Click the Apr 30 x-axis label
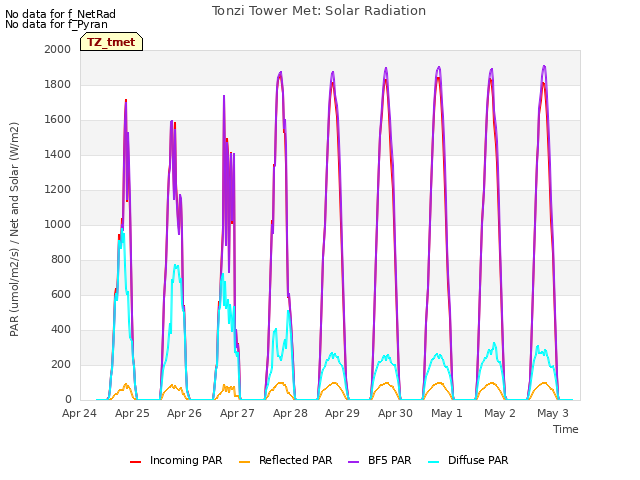This screenshot has height=480, width=640. [396, 413]
